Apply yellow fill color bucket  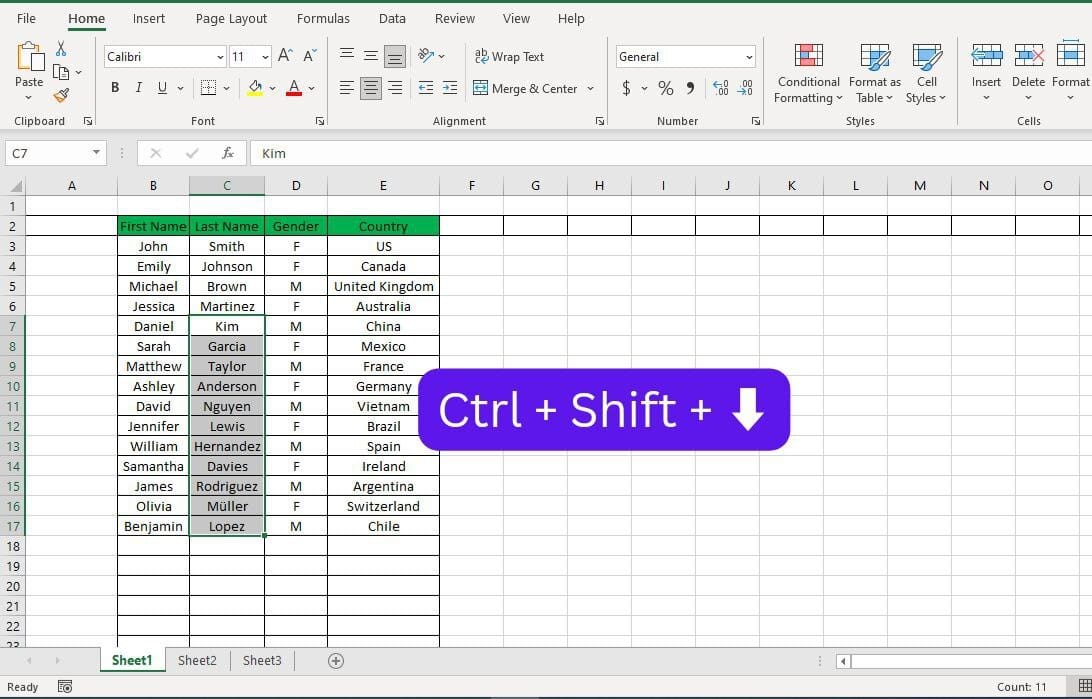click(x=255, y=88)
